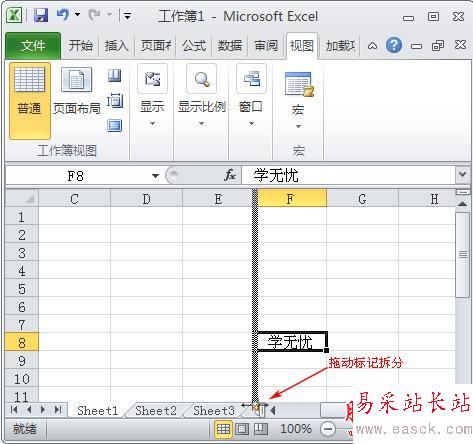
Task: Open the 显示 show group
Action: point(152,95)
